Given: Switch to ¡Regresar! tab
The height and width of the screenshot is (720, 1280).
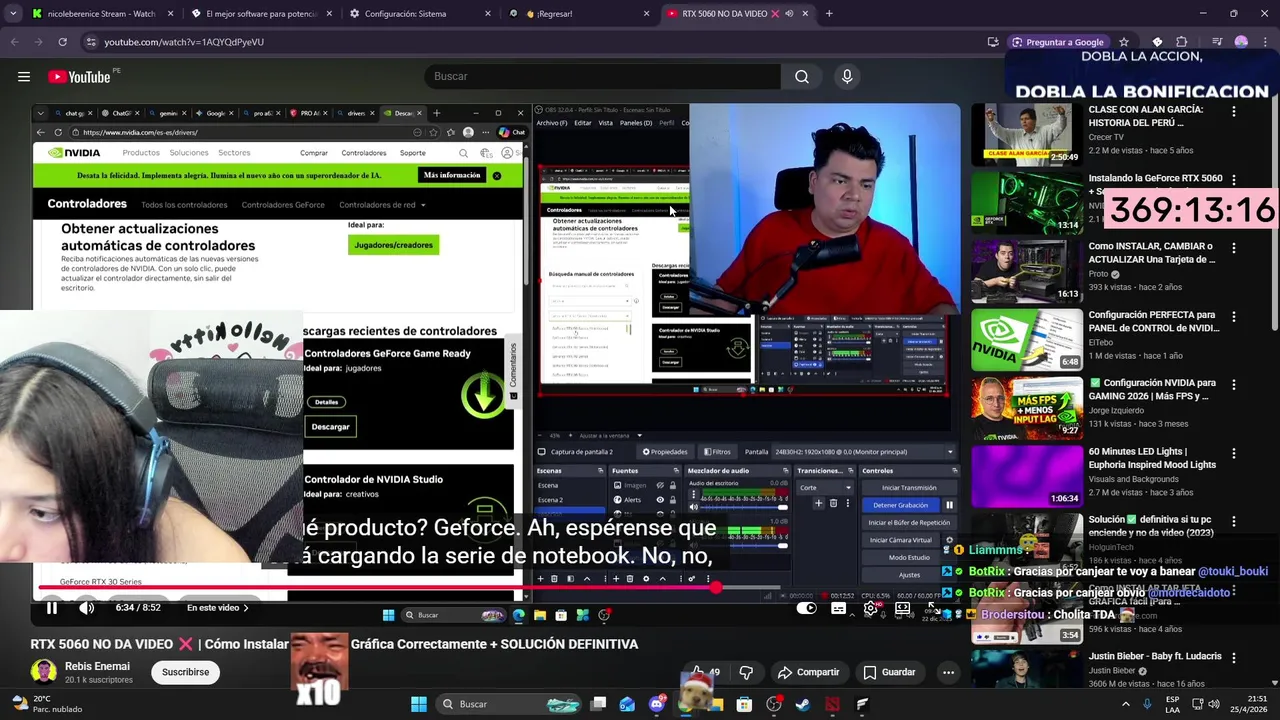Looking at the screenshot, I should (x=578, y=14).
